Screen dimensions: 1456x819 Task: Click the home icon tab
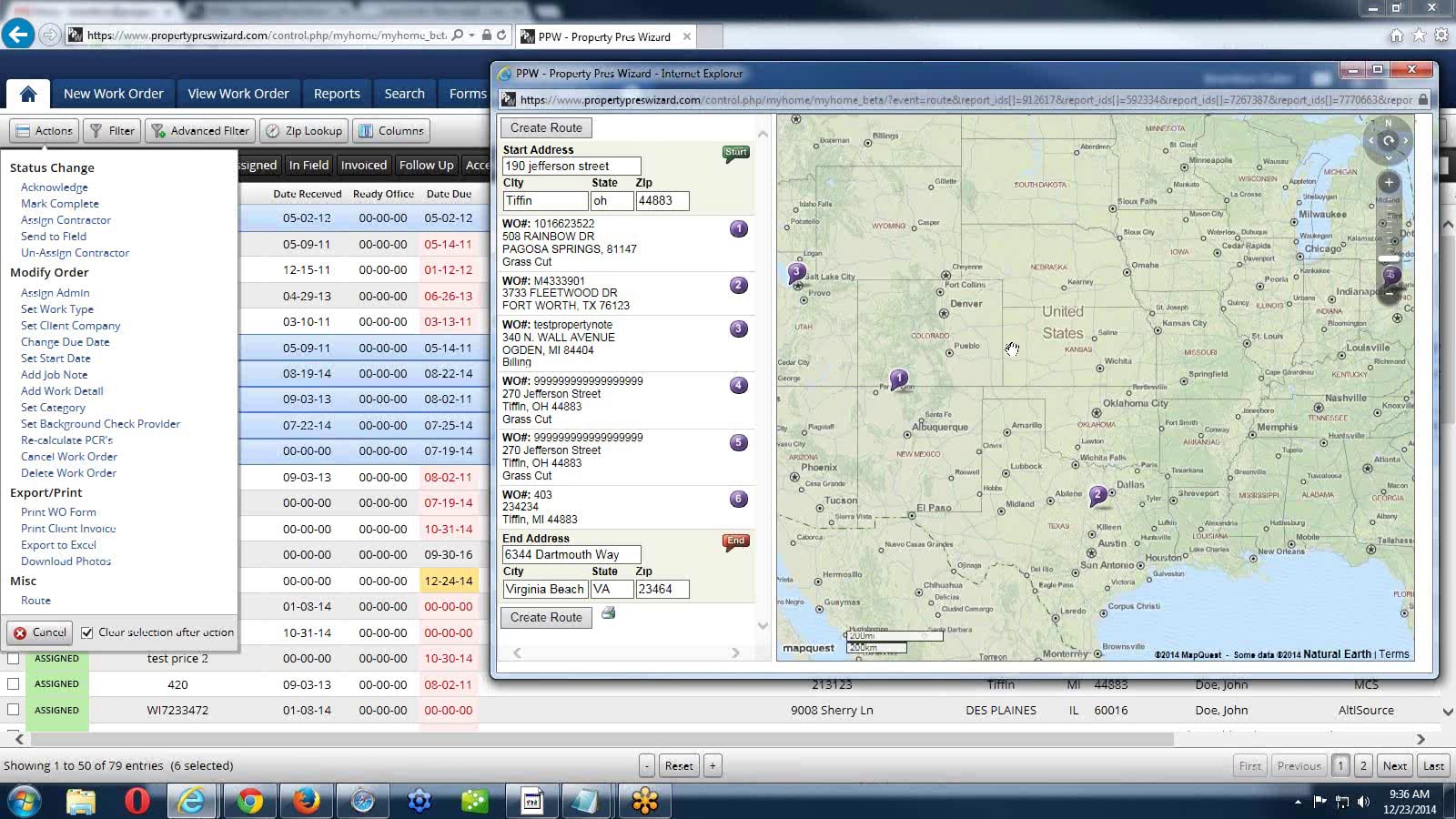point(28,94)
